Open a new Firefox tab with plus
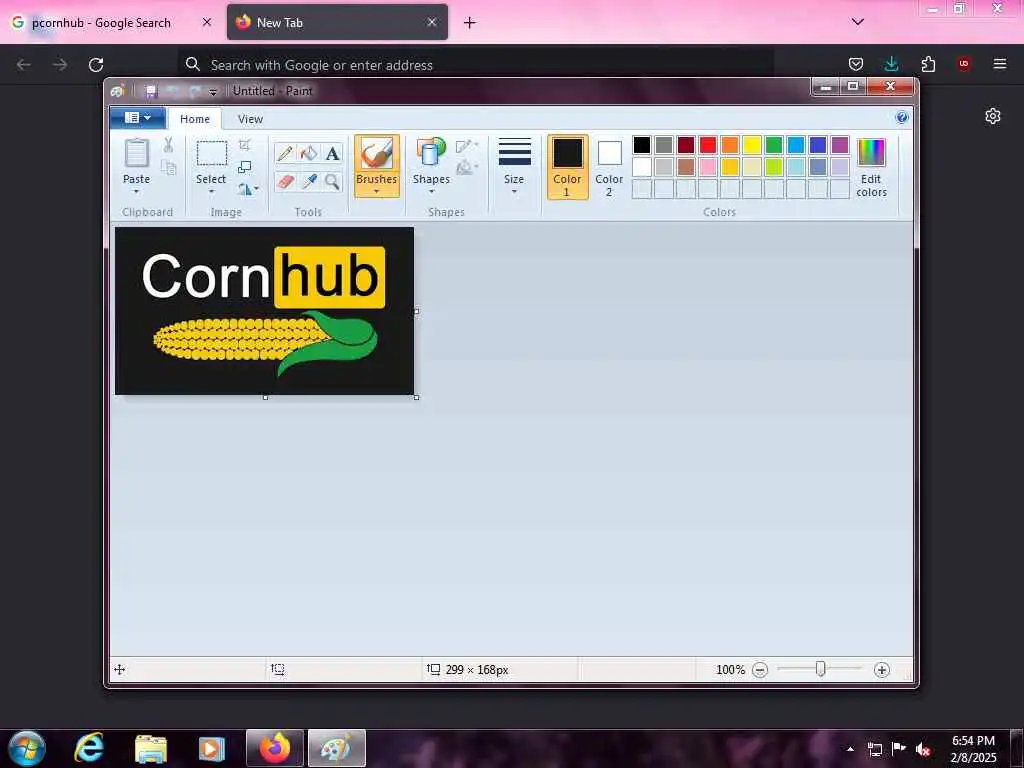The height and width of the screenshot is (768, 1024). pos(470,23)
